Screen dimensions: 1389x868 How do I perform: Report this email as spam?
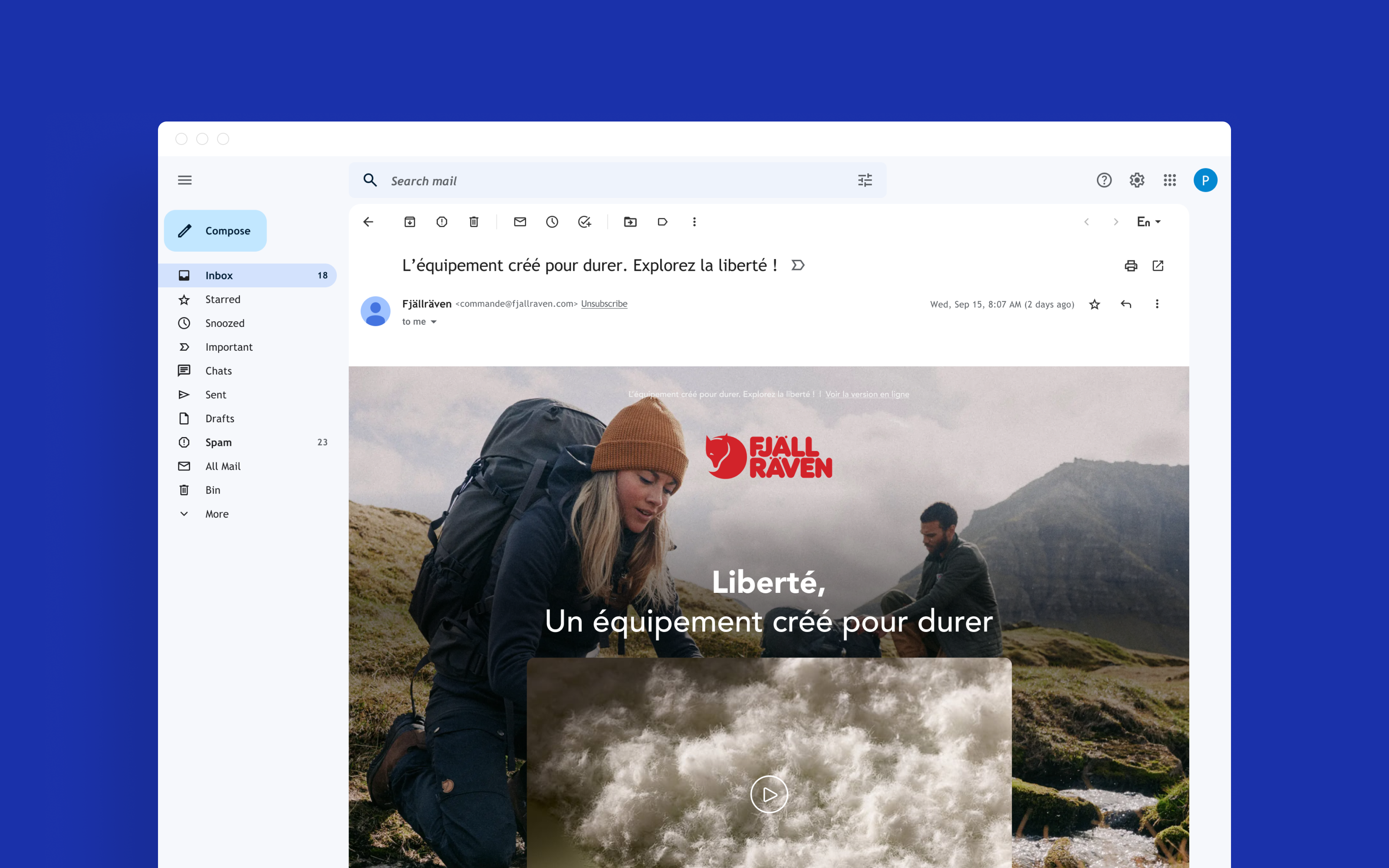click(441, 222)
